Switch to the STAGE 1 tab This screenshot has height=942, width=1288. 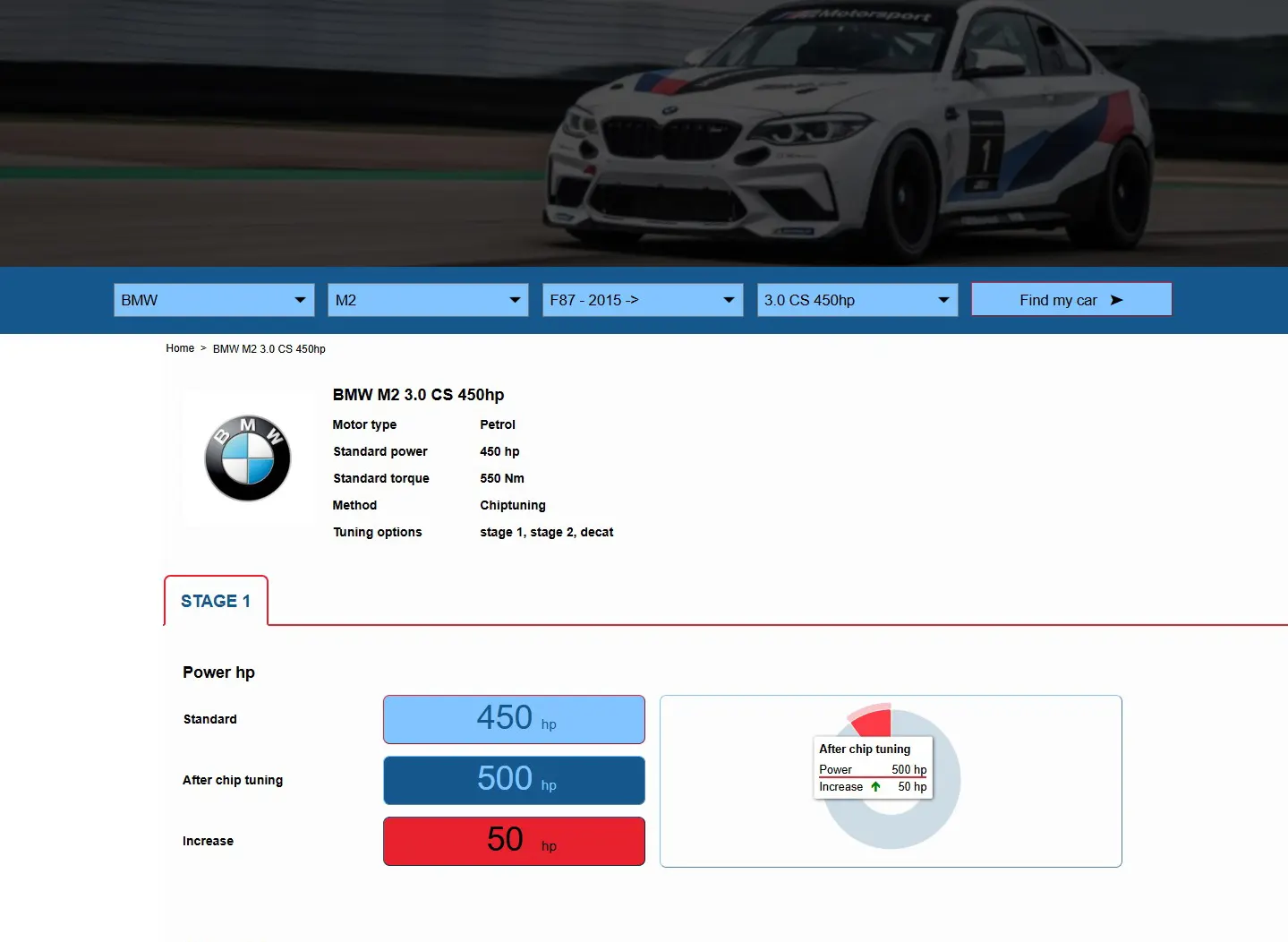(x=215, y=600)
